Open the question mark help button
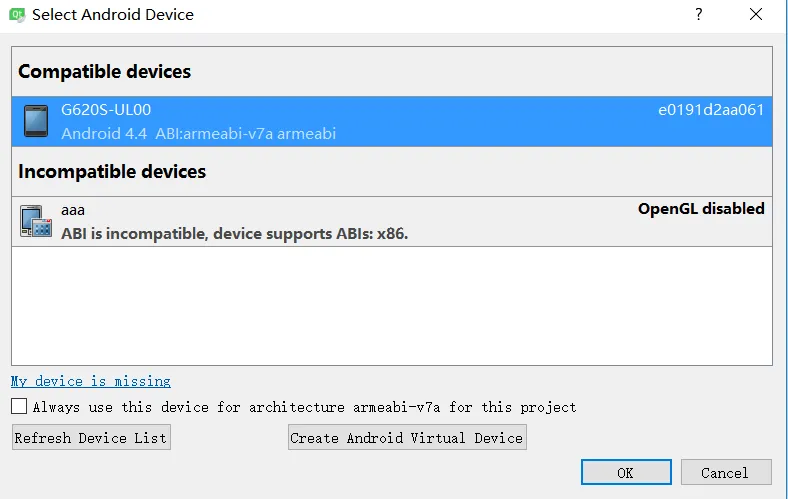Screen dimensions: 788x499 (x=699, y=14)
